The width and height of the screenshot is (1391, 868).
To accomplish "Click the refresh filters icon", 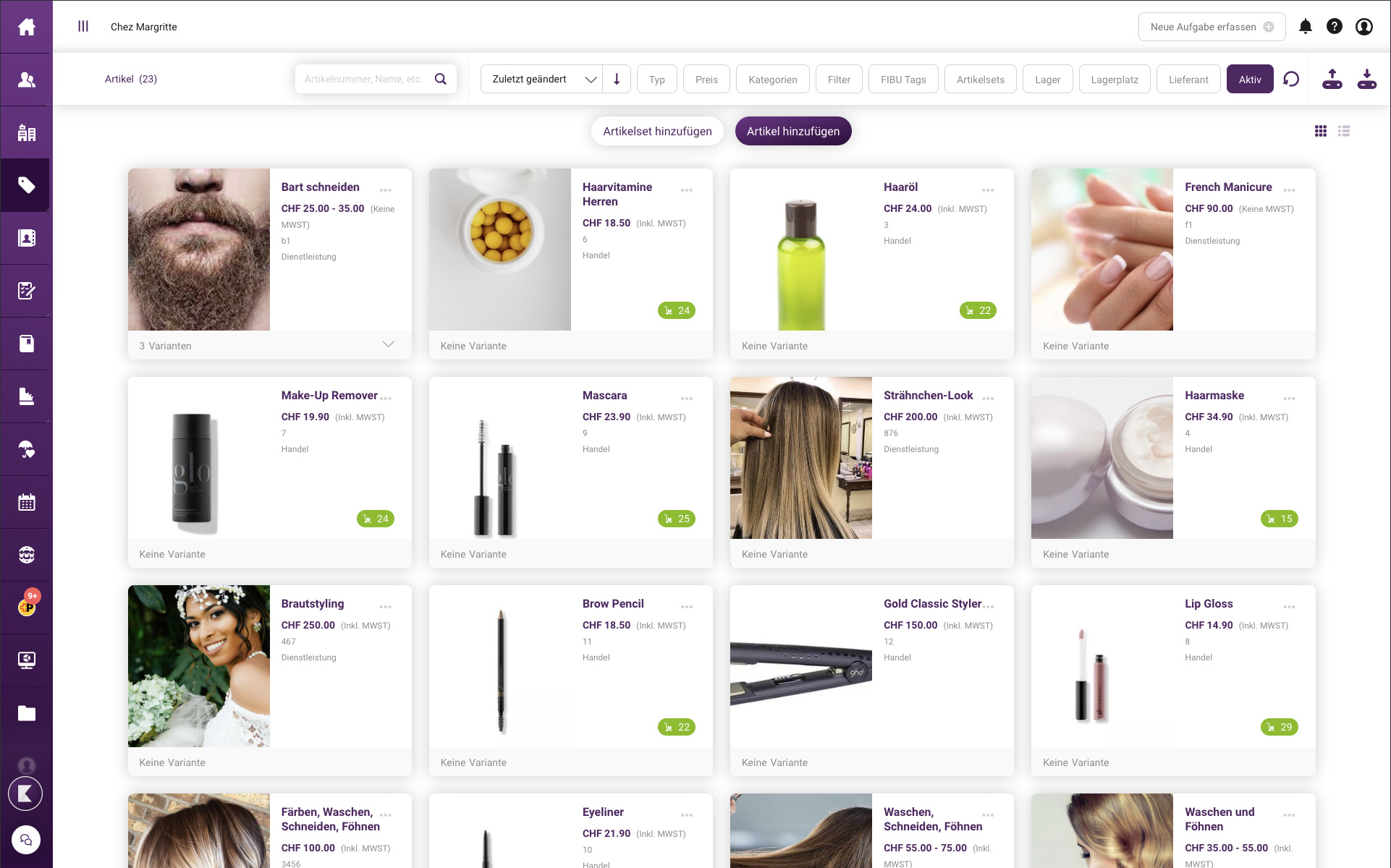I will [x=1290, y=79].
